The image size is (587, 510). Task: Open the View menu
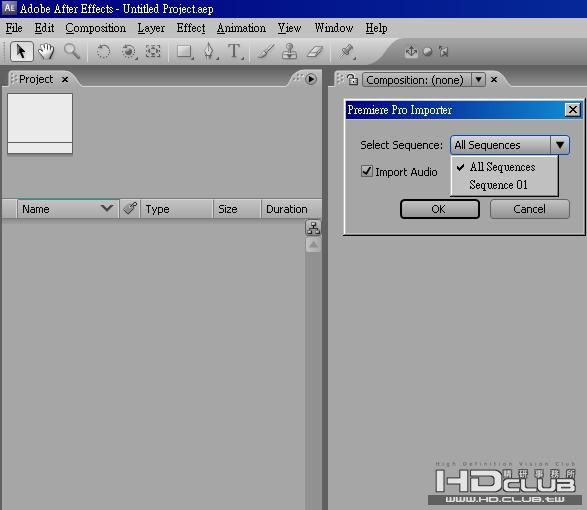pyautogui.click(x=289, y=28)
